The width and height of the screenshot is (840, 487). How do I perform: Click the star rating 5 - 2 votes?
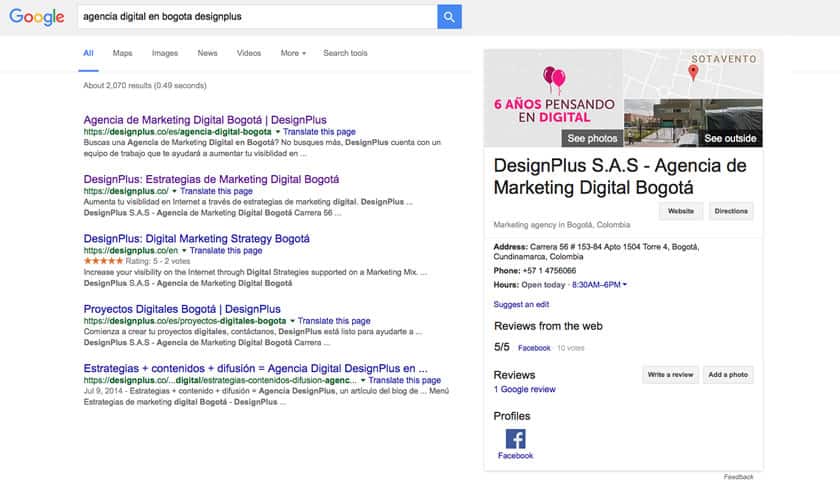tap(137, 261)
